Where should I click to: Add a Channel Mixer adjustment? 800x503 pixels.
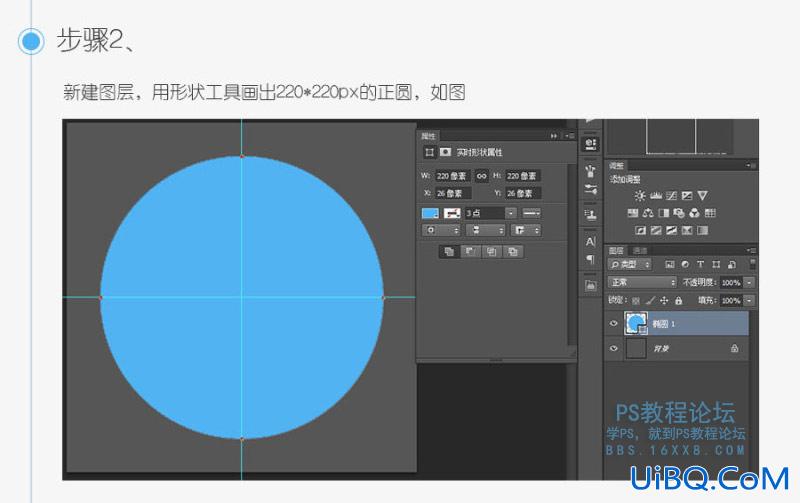(694, 213)
